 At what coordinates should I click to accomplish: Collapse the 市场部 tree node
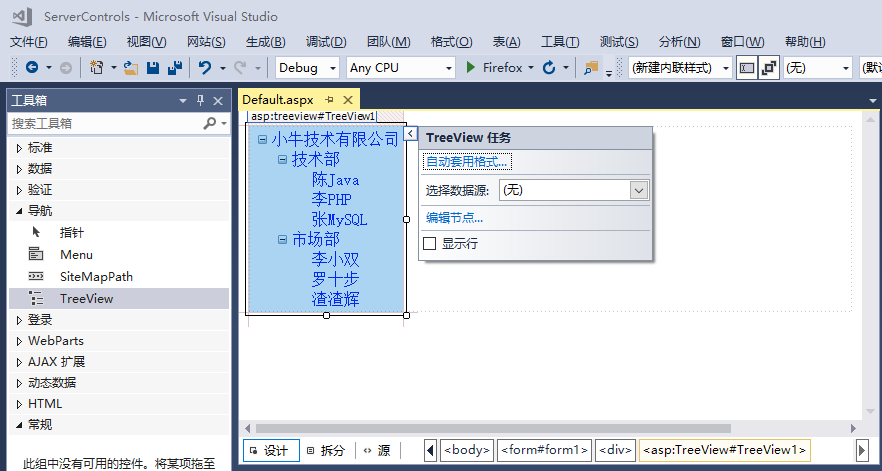[282, 239]
